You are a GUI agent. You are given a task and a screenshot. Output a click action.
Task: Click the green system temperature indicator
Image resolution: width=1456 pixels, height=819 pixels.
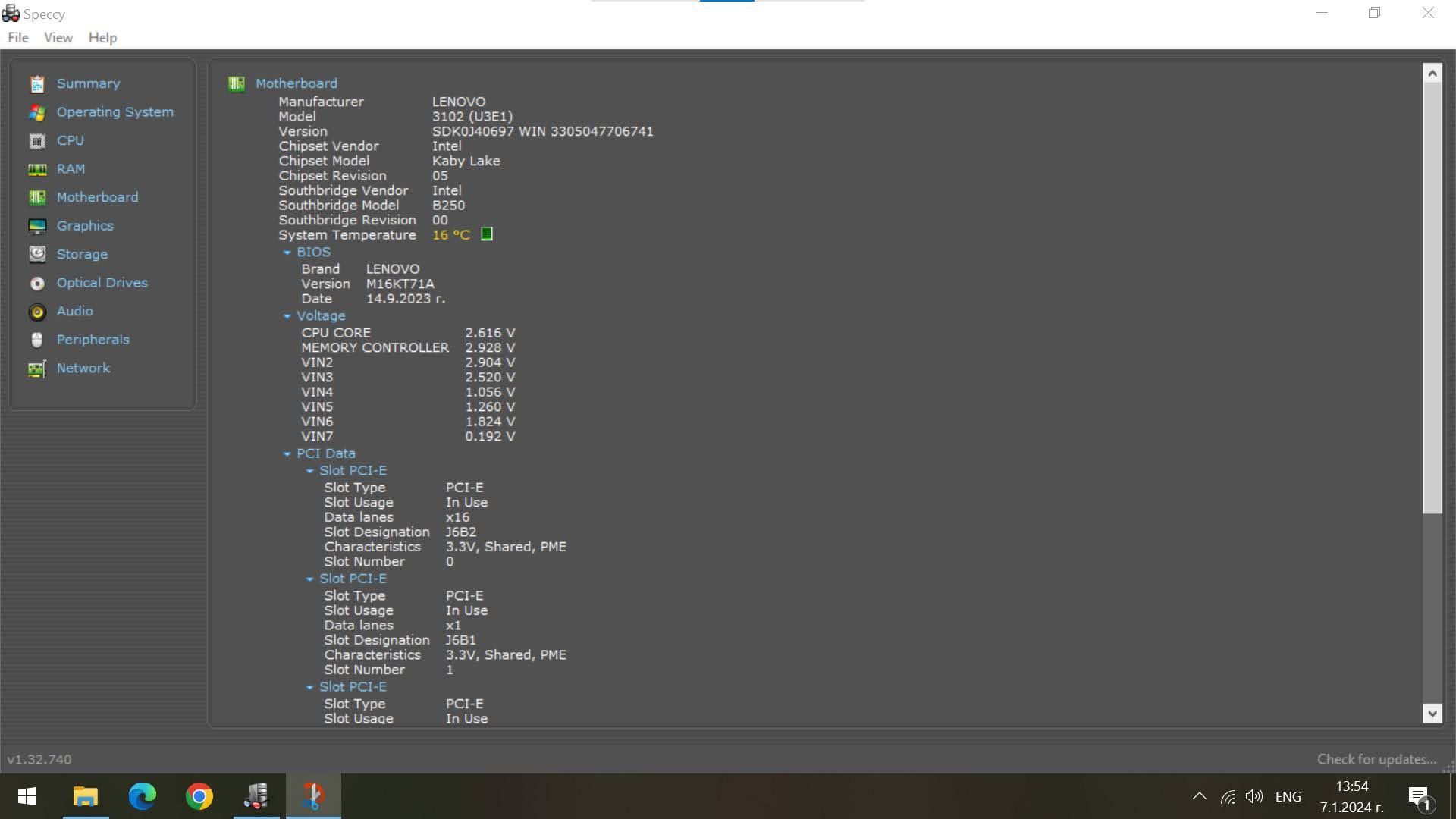tap(487, 234)
